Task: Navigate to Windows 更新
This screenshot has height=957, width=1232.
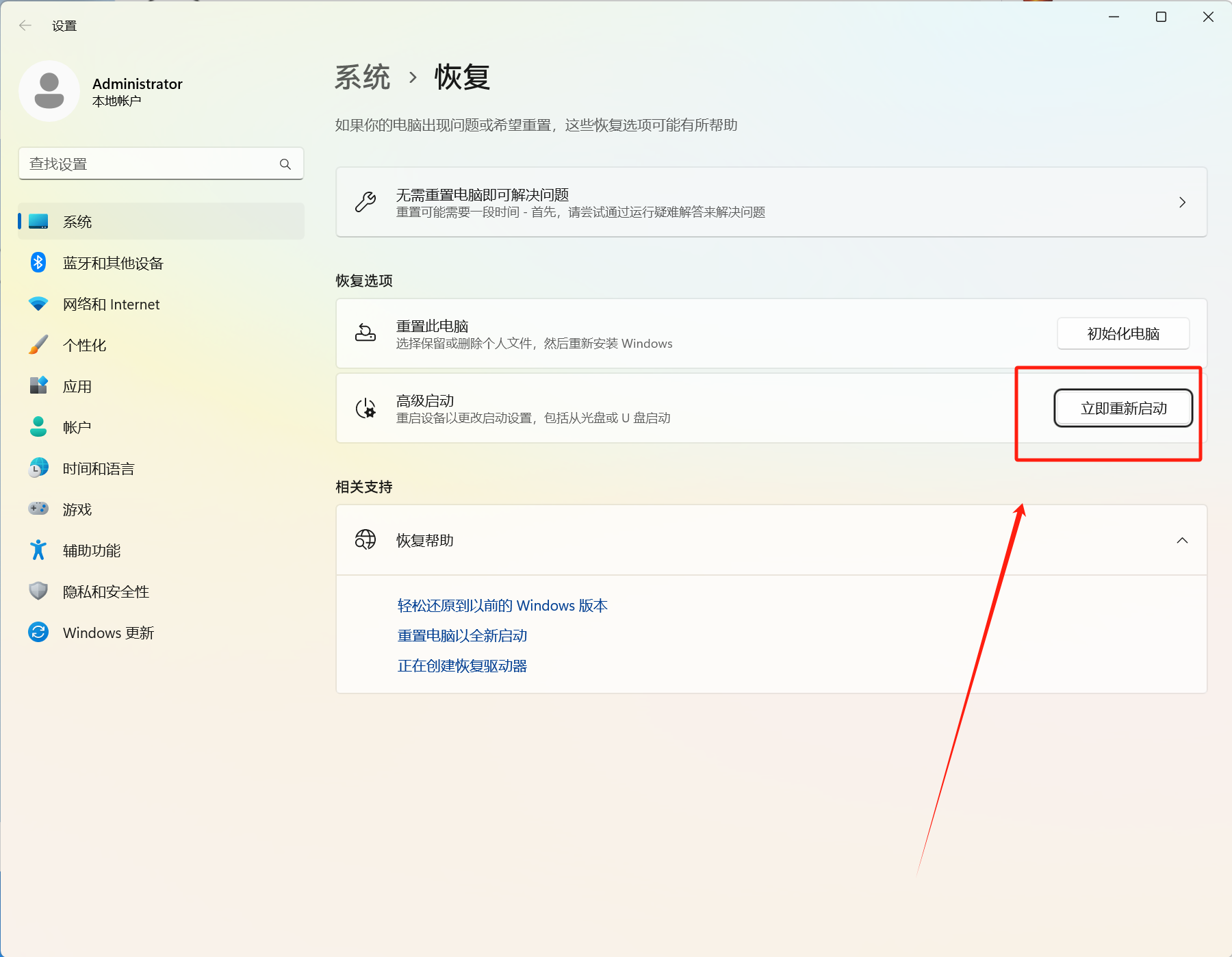Action: coord(161,633)
